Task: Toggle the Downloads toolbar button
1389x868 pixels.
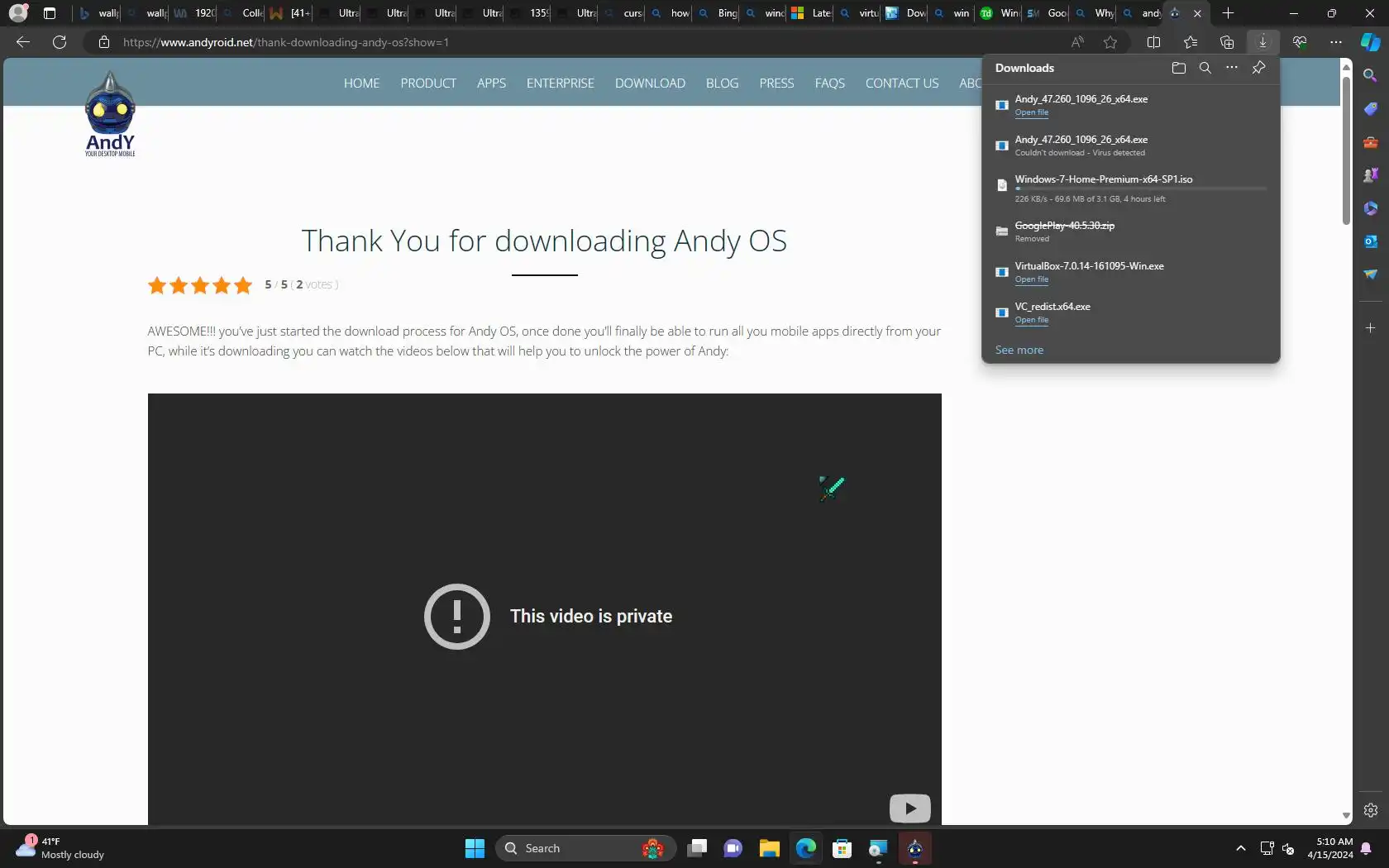Action: (x=1263, y=42)
